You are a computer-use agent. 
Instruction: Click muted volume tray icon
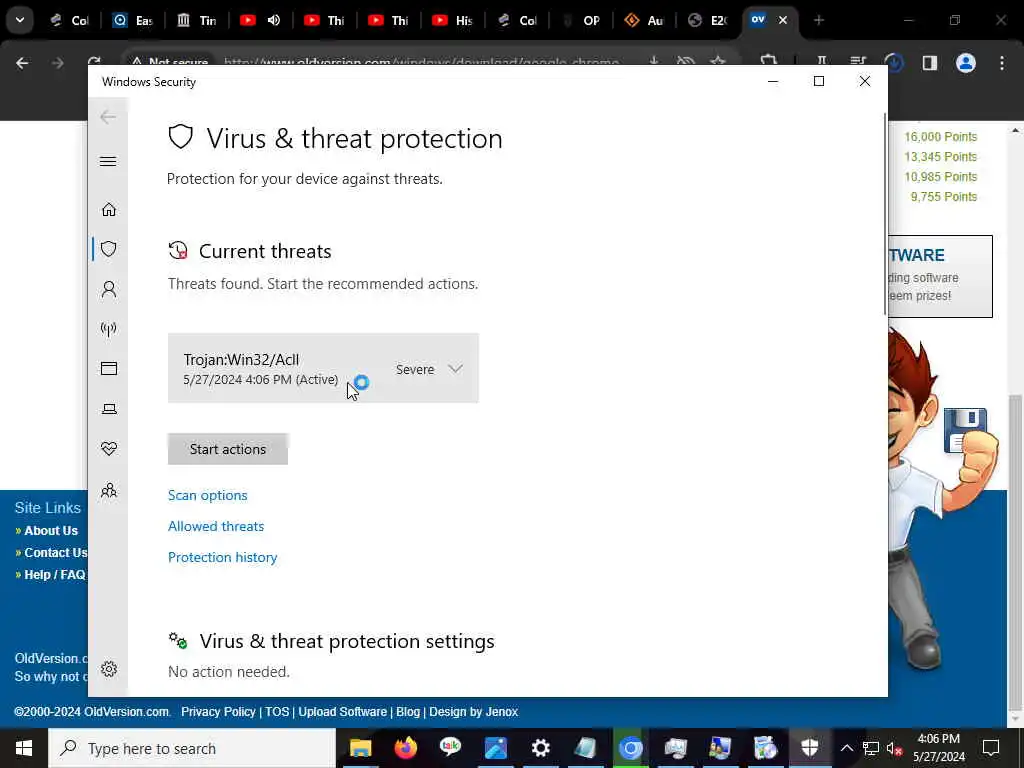click(893, 748)
